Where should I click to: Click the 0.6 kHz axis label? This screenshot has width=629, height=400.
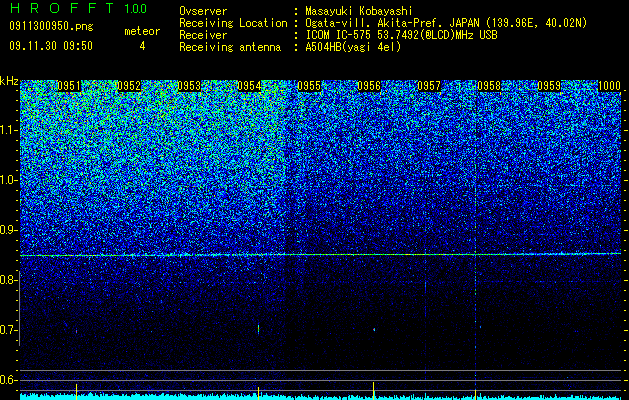(9, 380)
